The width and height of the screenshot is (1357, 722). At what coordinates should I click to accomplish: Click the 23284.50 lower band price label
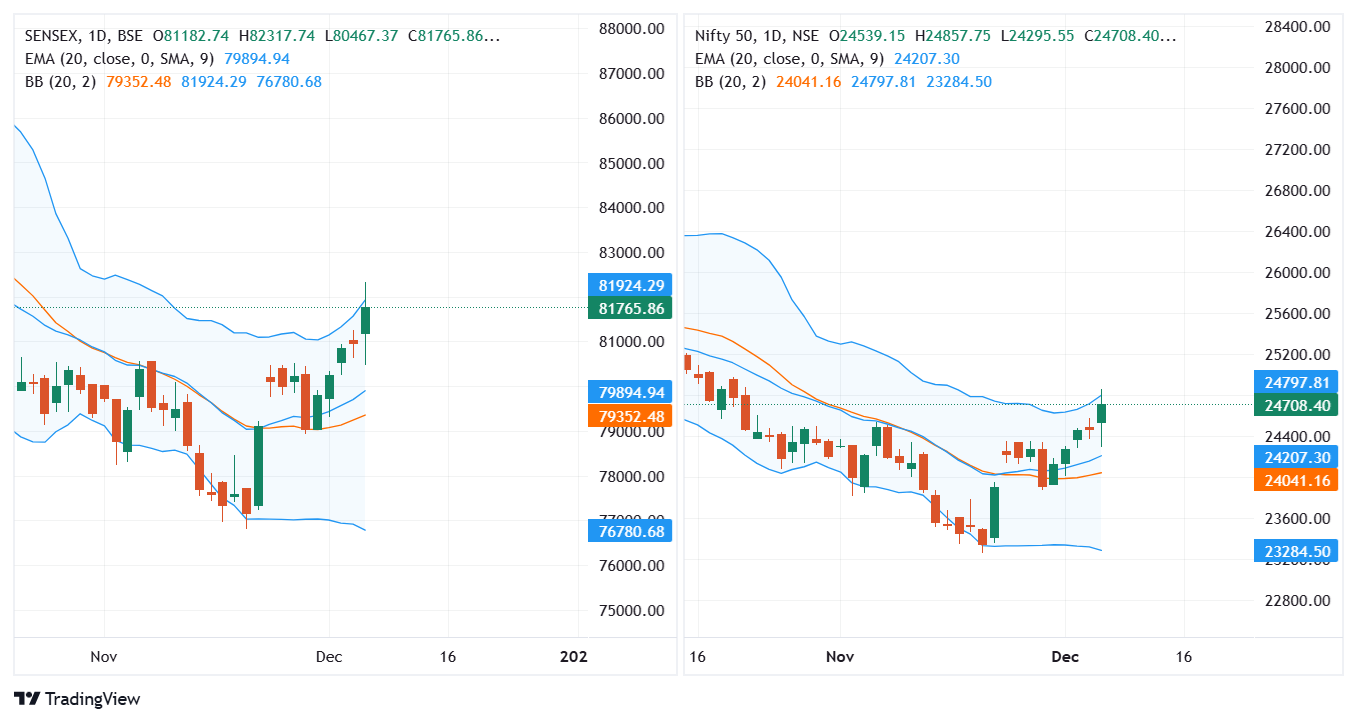[x=1296, y=551]
